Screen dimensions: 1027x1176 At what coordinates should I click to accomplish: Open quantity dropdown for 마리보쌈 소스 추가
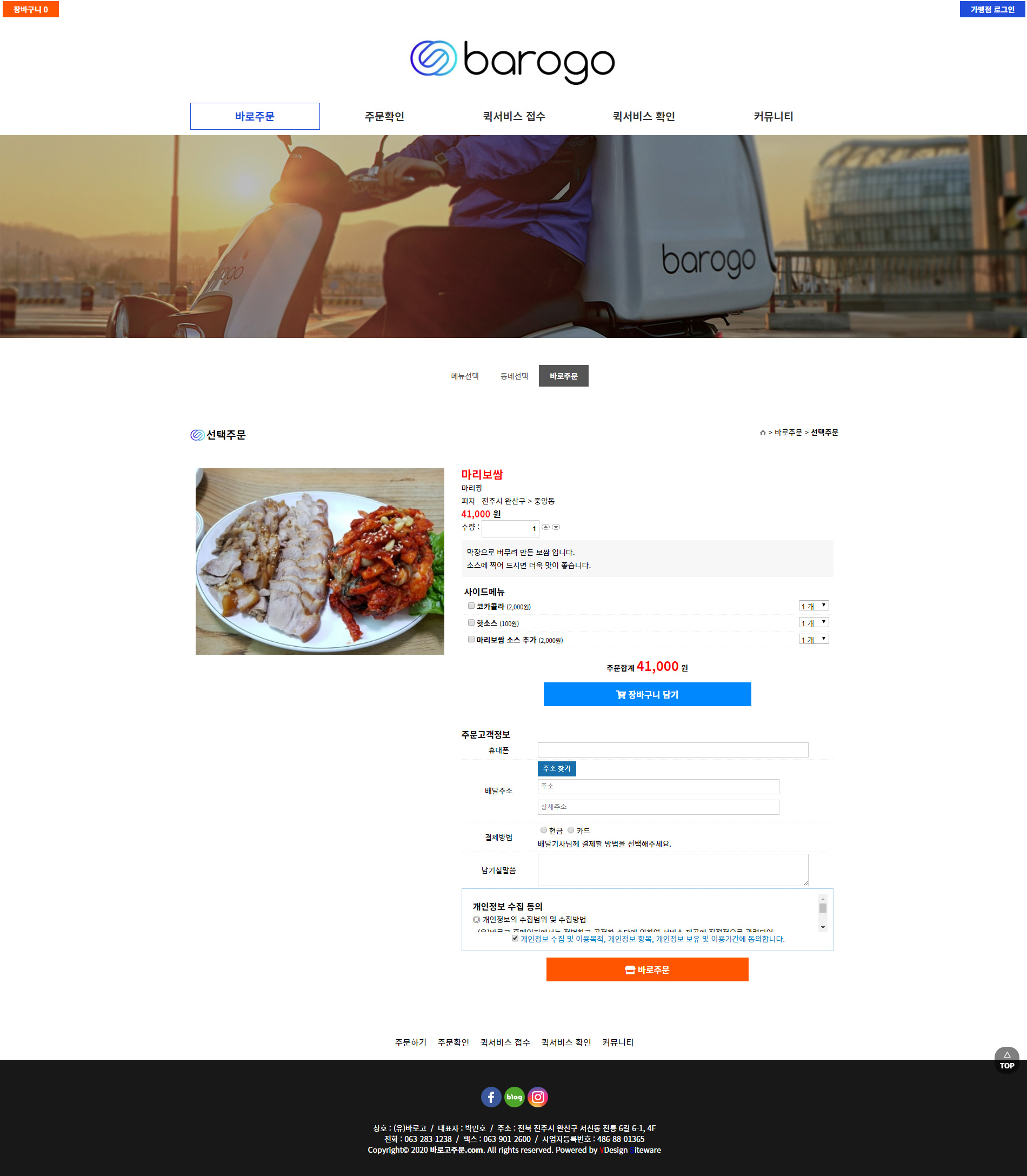(814, 639)
